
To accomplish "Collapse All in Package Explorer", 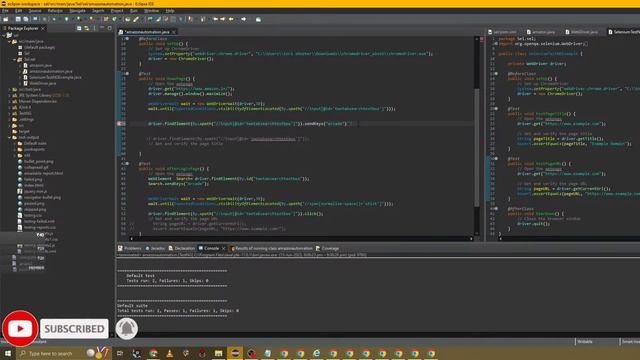I will point(79,28).
